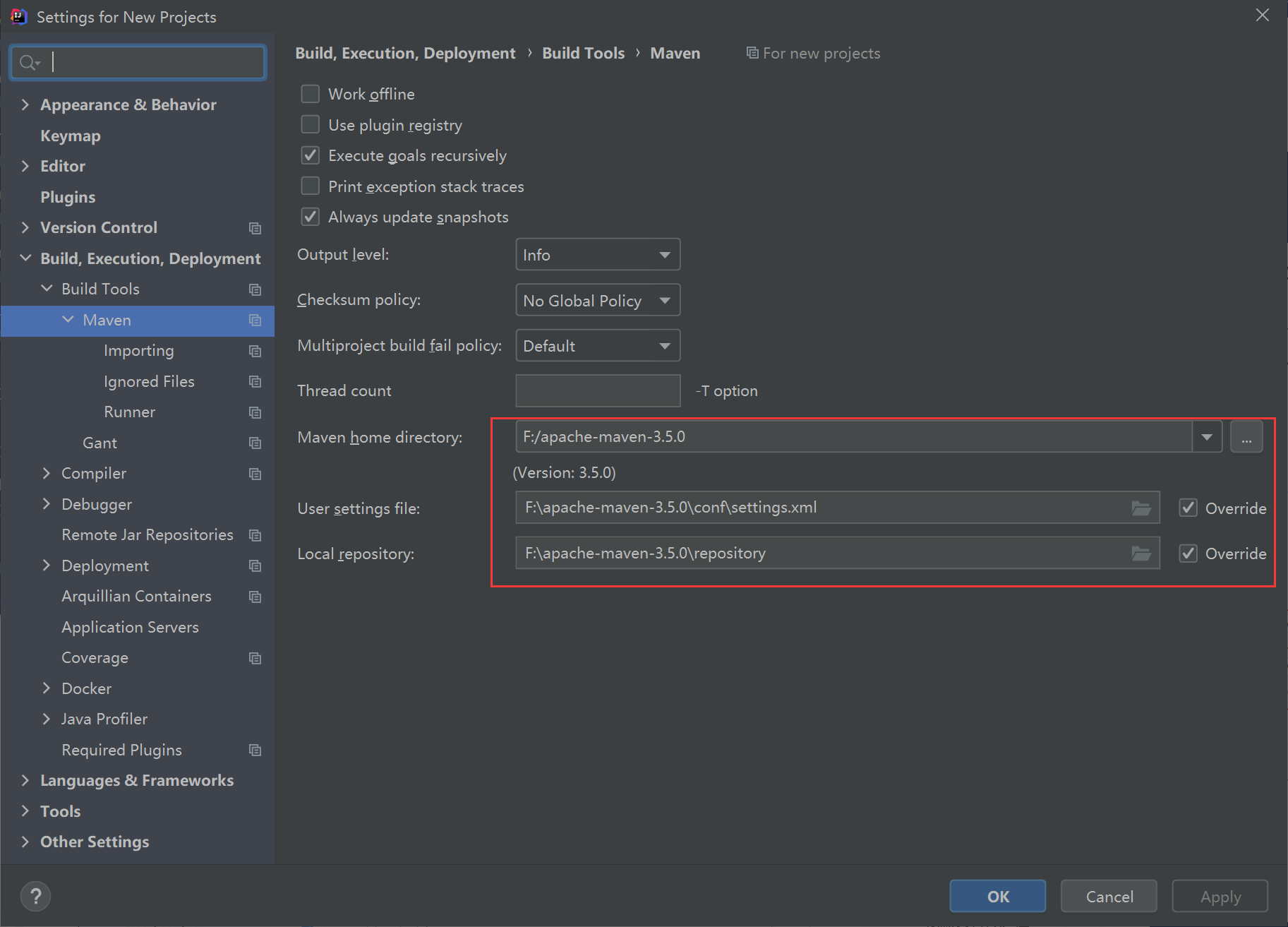Screen dimensions: 1288x927
Task: Select Ignored Files under Maven
Action: 149,381
